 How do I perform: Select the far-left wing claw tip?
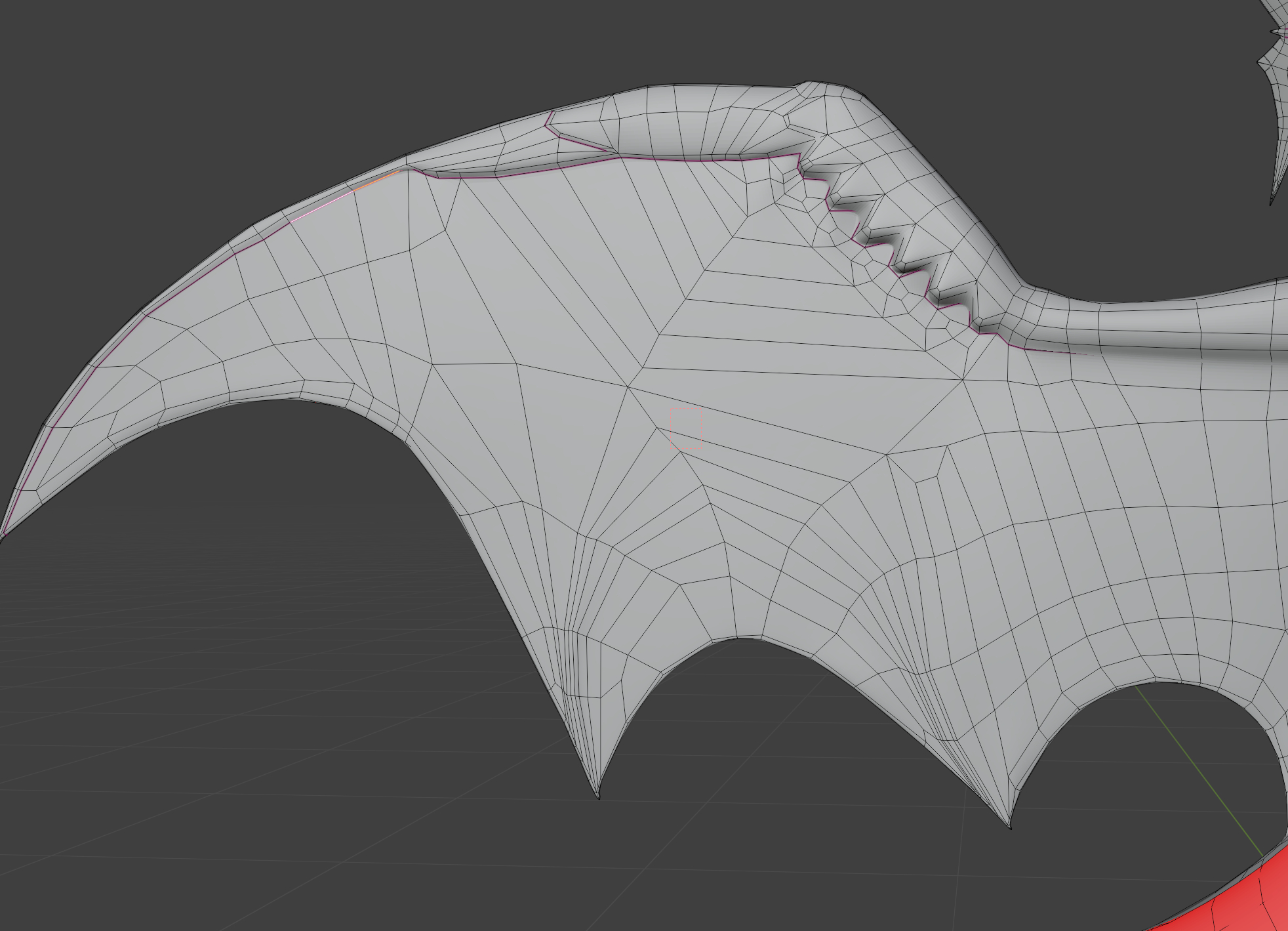click(x=3, y=535)
